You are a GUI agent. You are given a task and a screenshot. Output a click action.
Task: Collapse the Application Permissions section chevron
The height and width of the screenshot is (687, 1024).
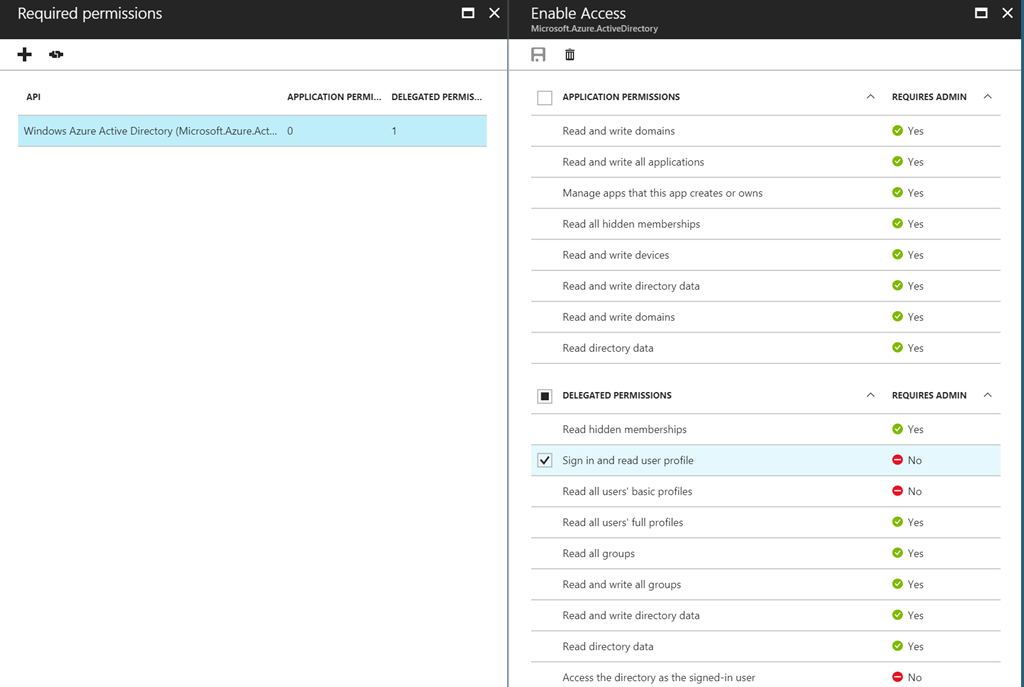point(870,97)
